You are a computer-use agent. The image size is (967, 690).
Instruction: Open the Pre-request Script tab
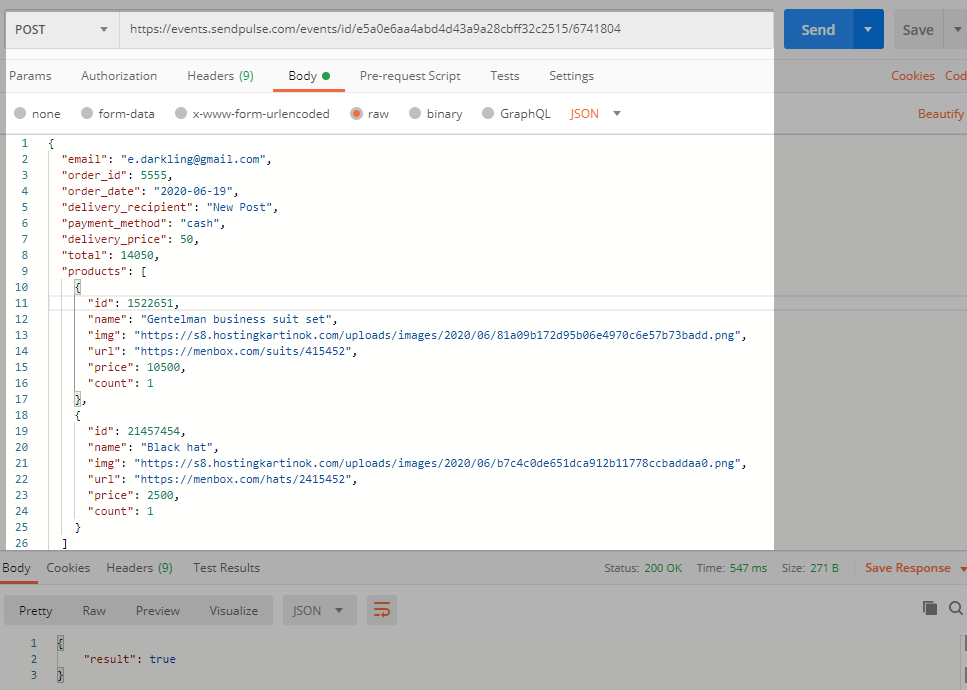[410, 76]
